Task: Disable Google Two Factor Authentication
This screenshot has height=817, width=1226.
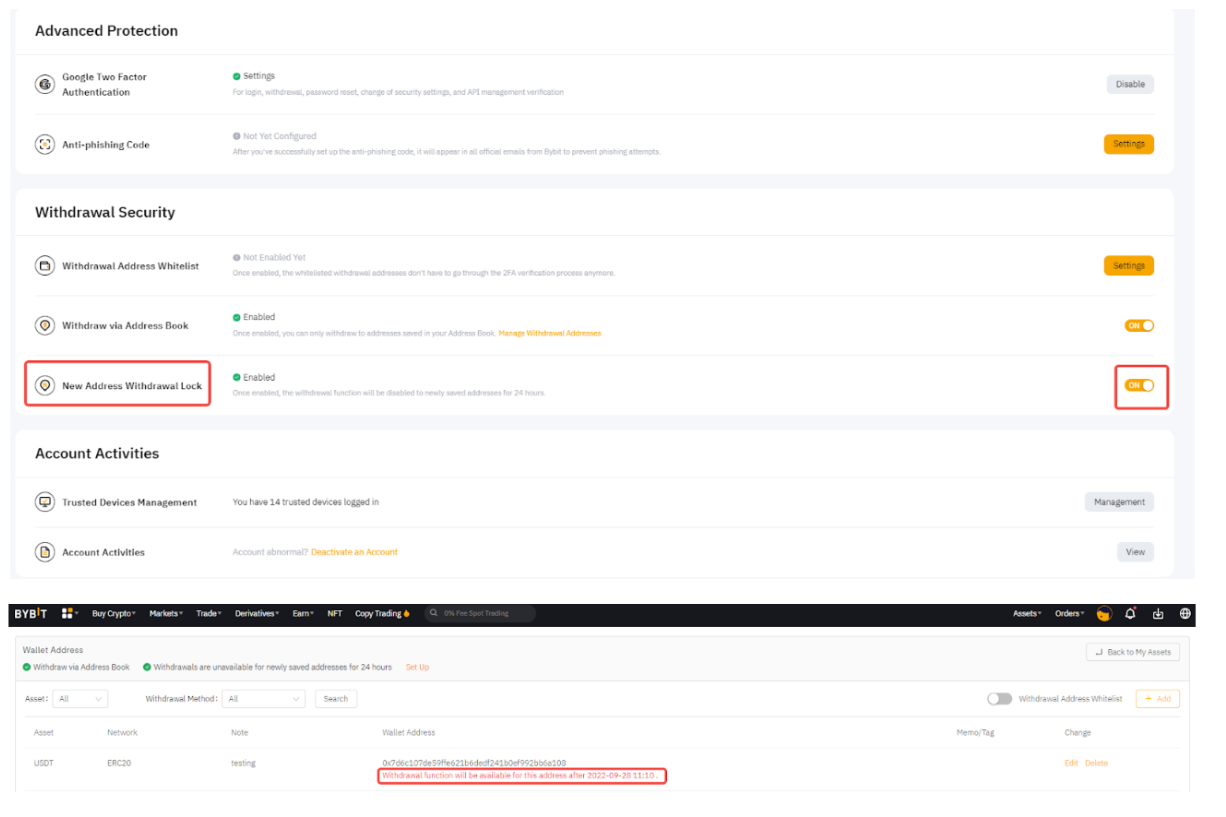Action: pyautogui.click(x=1130, y=84)
